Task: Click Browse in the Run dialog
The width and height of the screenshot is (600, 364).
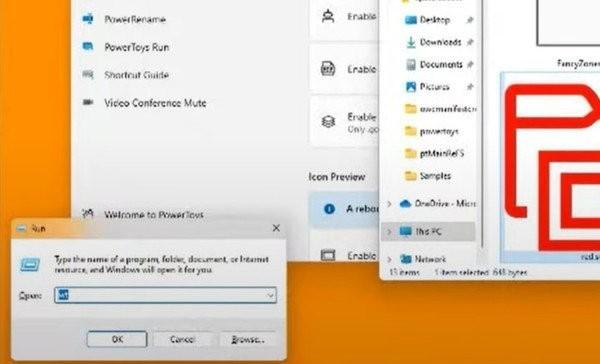Action: tap(248, 339)
